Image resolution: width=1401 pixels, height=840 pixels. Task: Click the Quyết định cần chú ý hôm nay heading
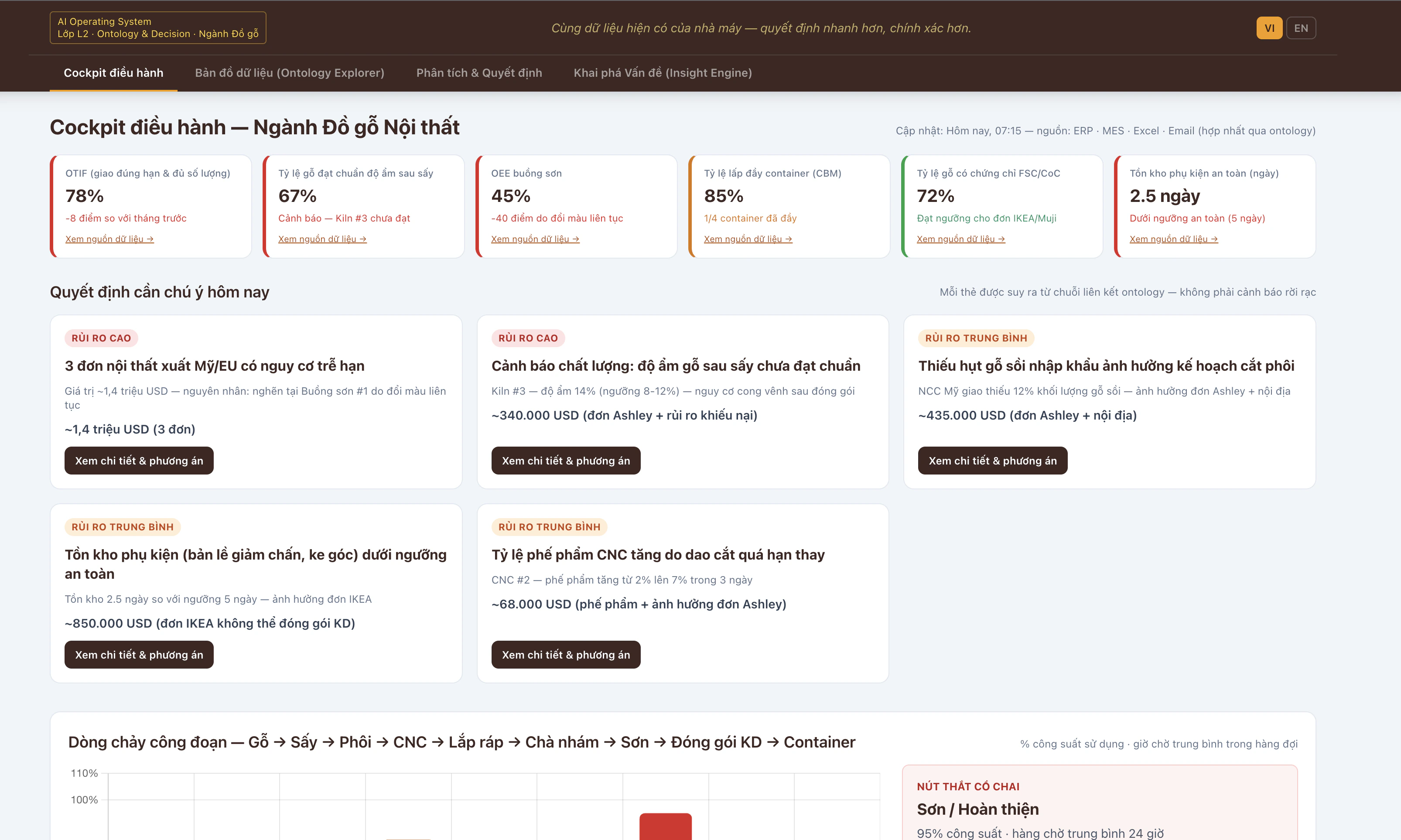160,292
